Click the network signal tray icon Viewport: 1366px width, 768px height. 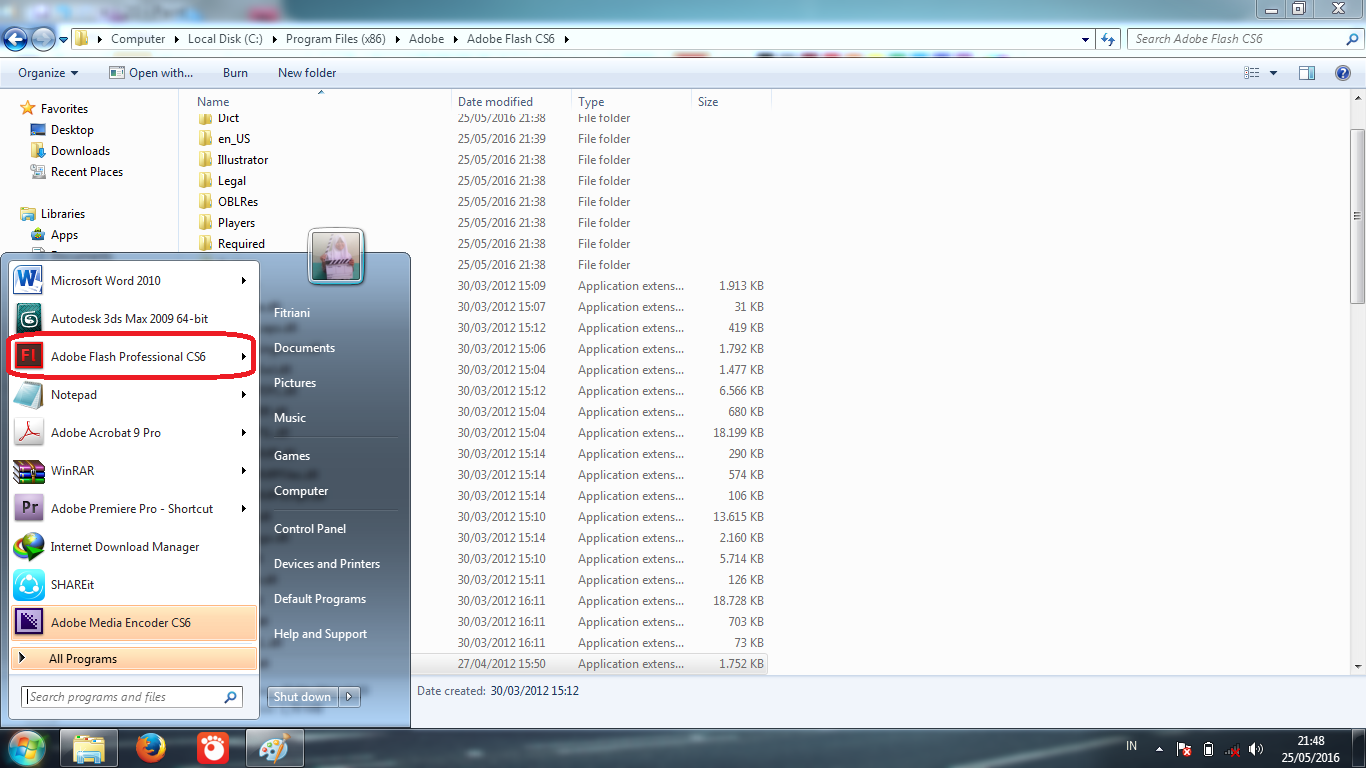(x=1232, y=749)
